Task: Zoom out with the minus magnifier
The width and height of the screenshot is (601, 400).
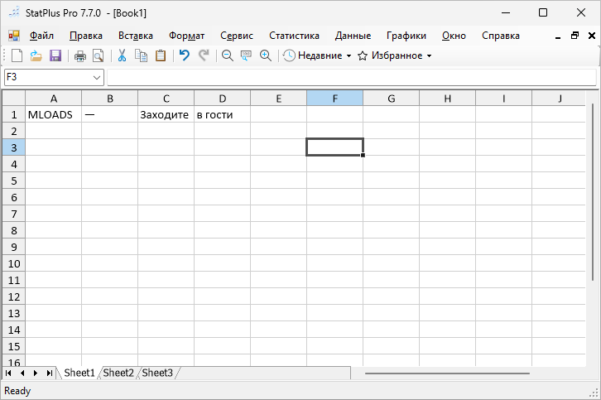Action: (227, 56)
